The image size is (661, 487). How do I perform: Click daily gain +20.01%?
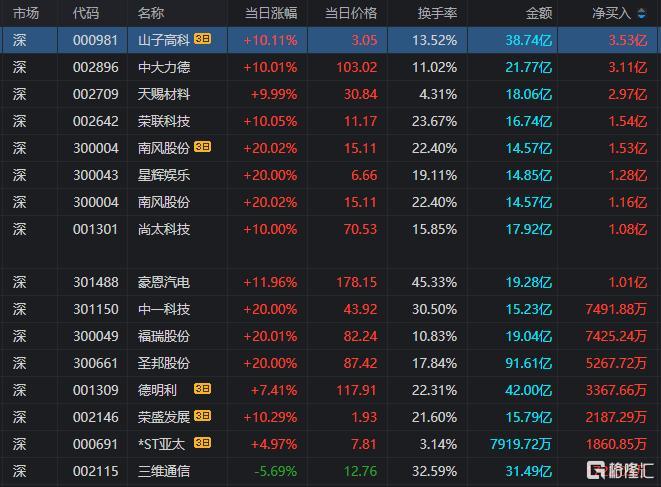click(270, 336)
